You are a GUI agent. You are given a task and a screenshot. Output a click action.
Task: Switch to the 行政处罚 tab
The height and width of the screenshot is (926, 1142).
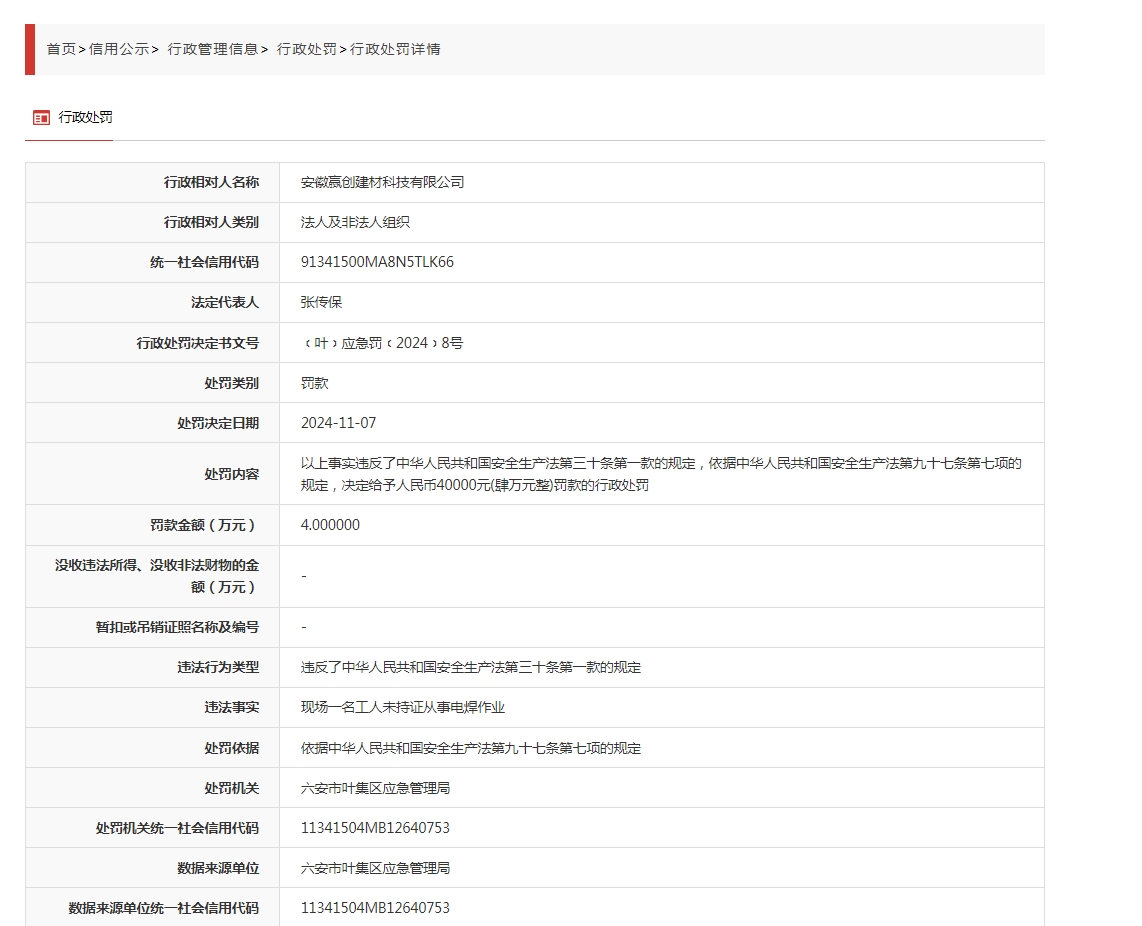[85, 118]
